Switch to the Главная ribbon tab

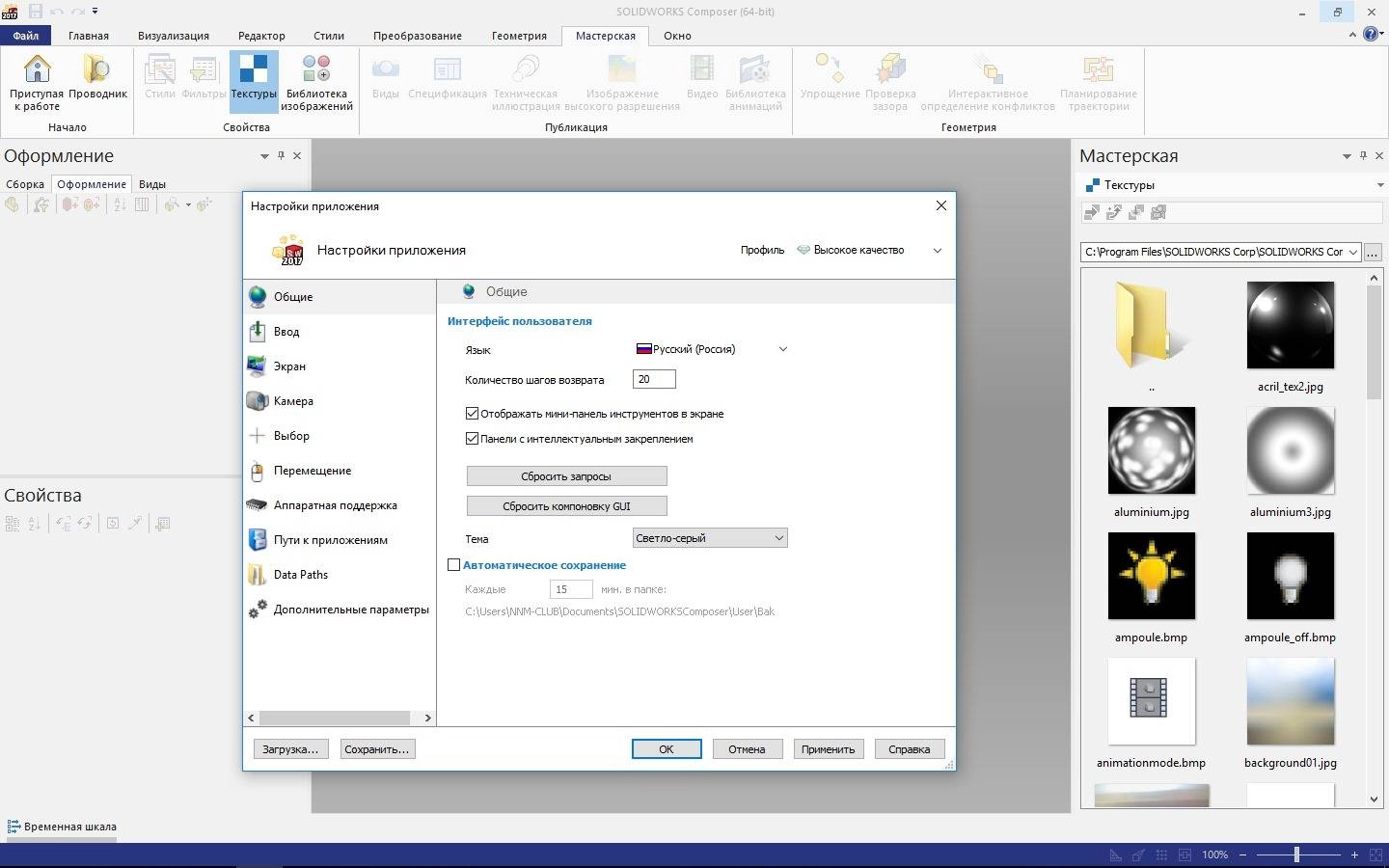tap(89, 36)
